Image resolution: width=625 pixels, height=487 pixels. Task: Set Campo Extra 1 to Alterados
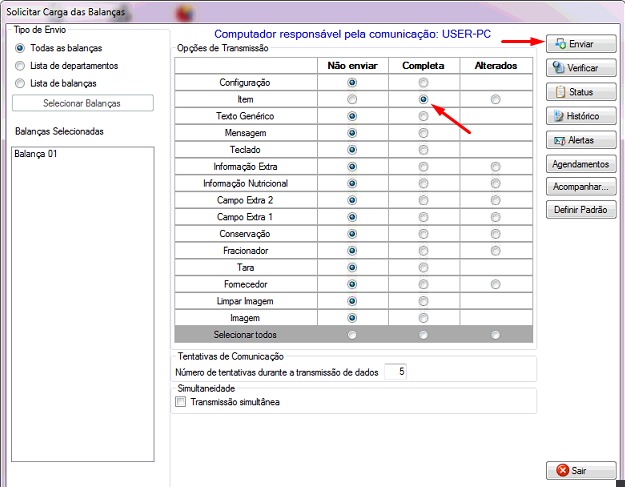(495, 217)
